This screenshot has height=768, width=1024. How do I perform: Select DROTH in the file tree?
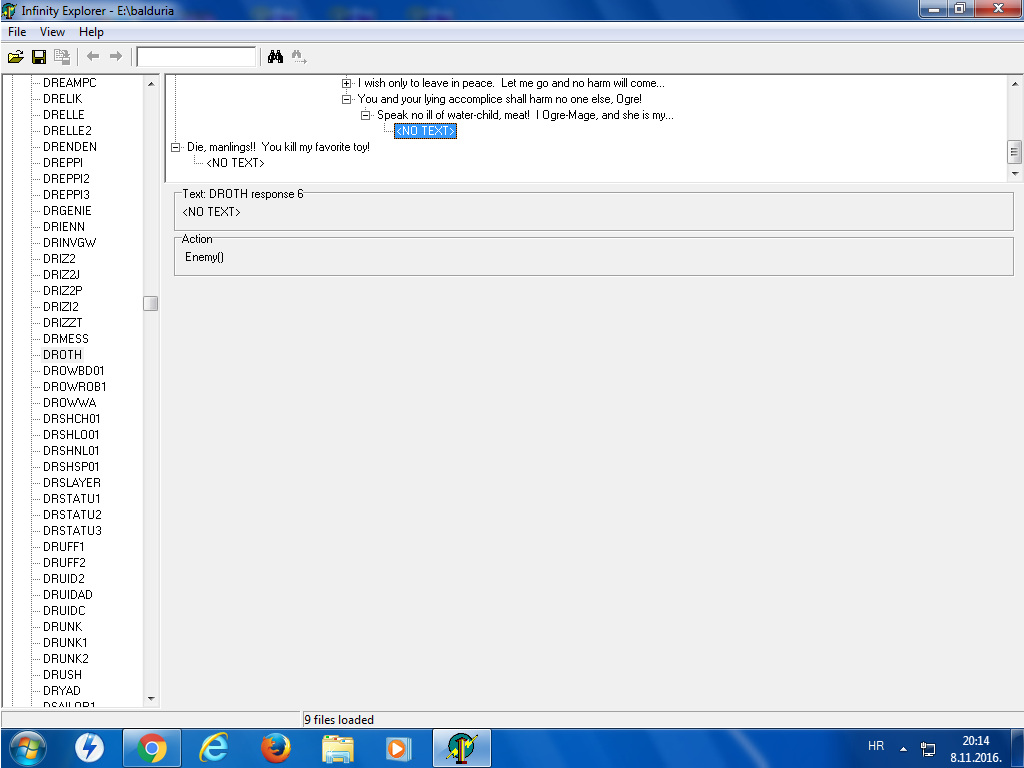pyautogui.click(x=63, y=355)
